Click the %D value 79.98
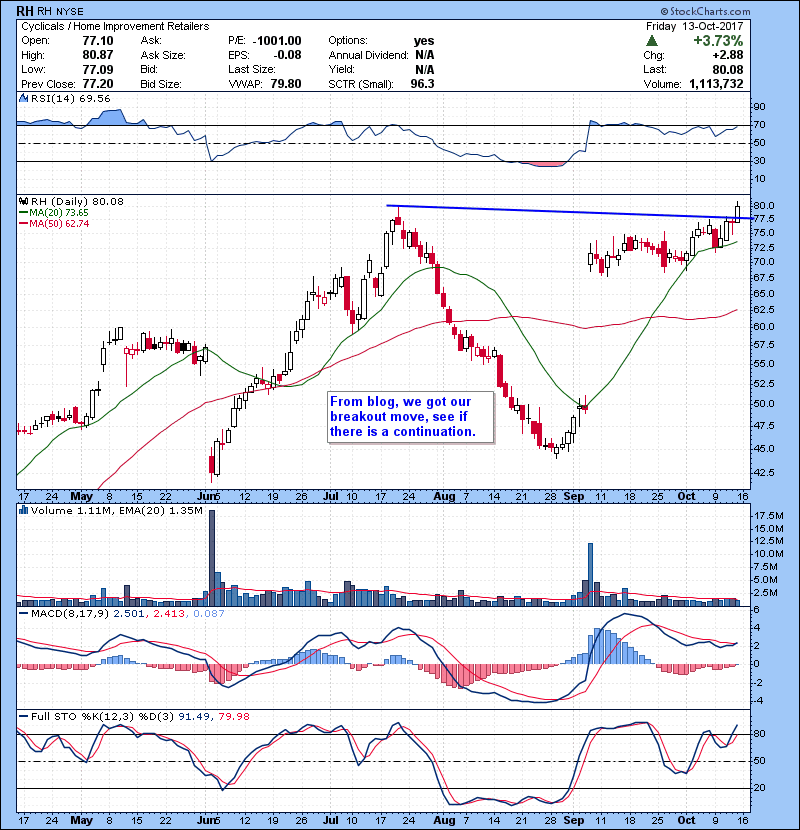 pos(233,717)
